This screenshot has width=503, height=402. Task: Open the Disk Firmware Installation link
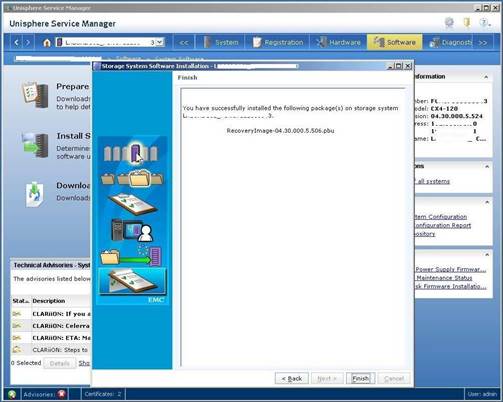tap(450, 286)
